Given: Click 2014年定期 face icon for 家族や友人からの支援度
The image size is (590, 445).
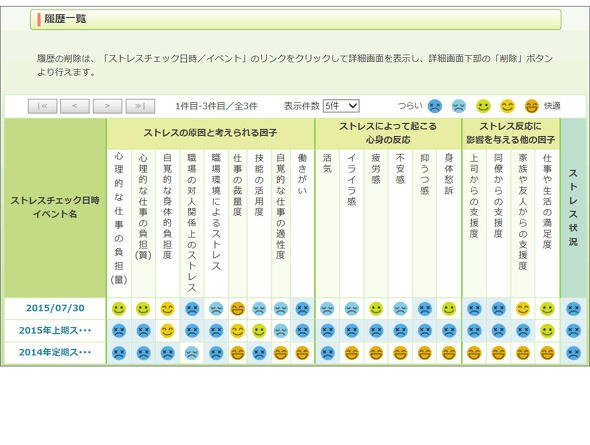Looking at the screenshot, I should point(523,353).
